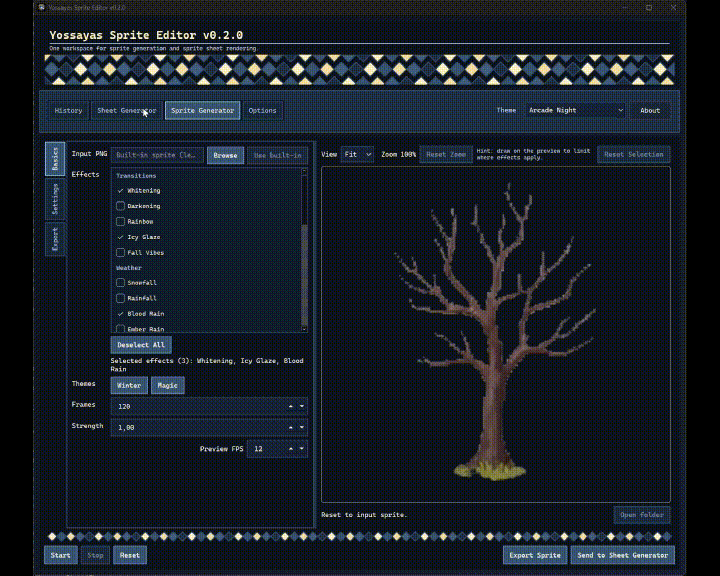Click the Browse button for Input PNG
Screen dimensions: 720x576
pos(225,155)
